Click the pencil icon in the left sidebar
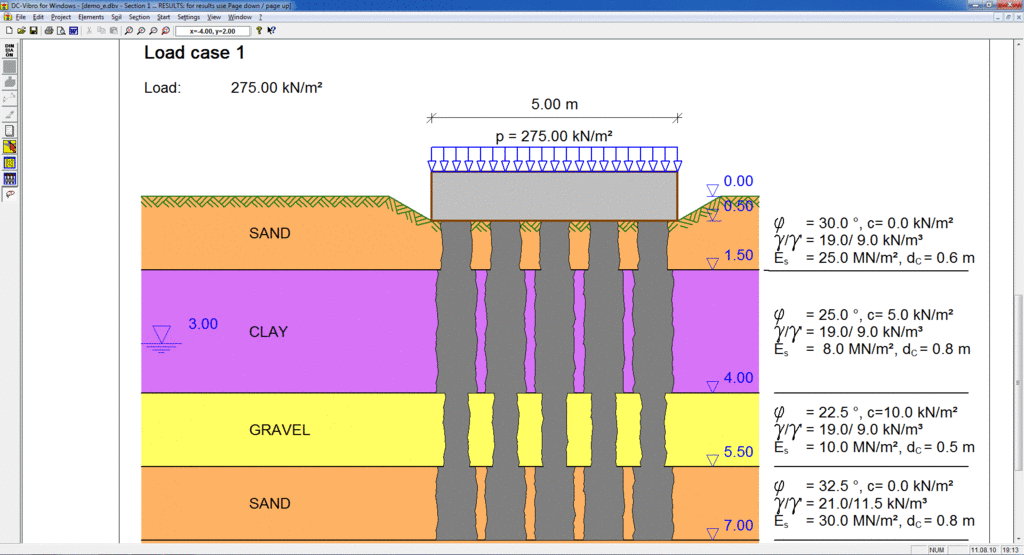 pyautogui.click(x=10, y=115)
